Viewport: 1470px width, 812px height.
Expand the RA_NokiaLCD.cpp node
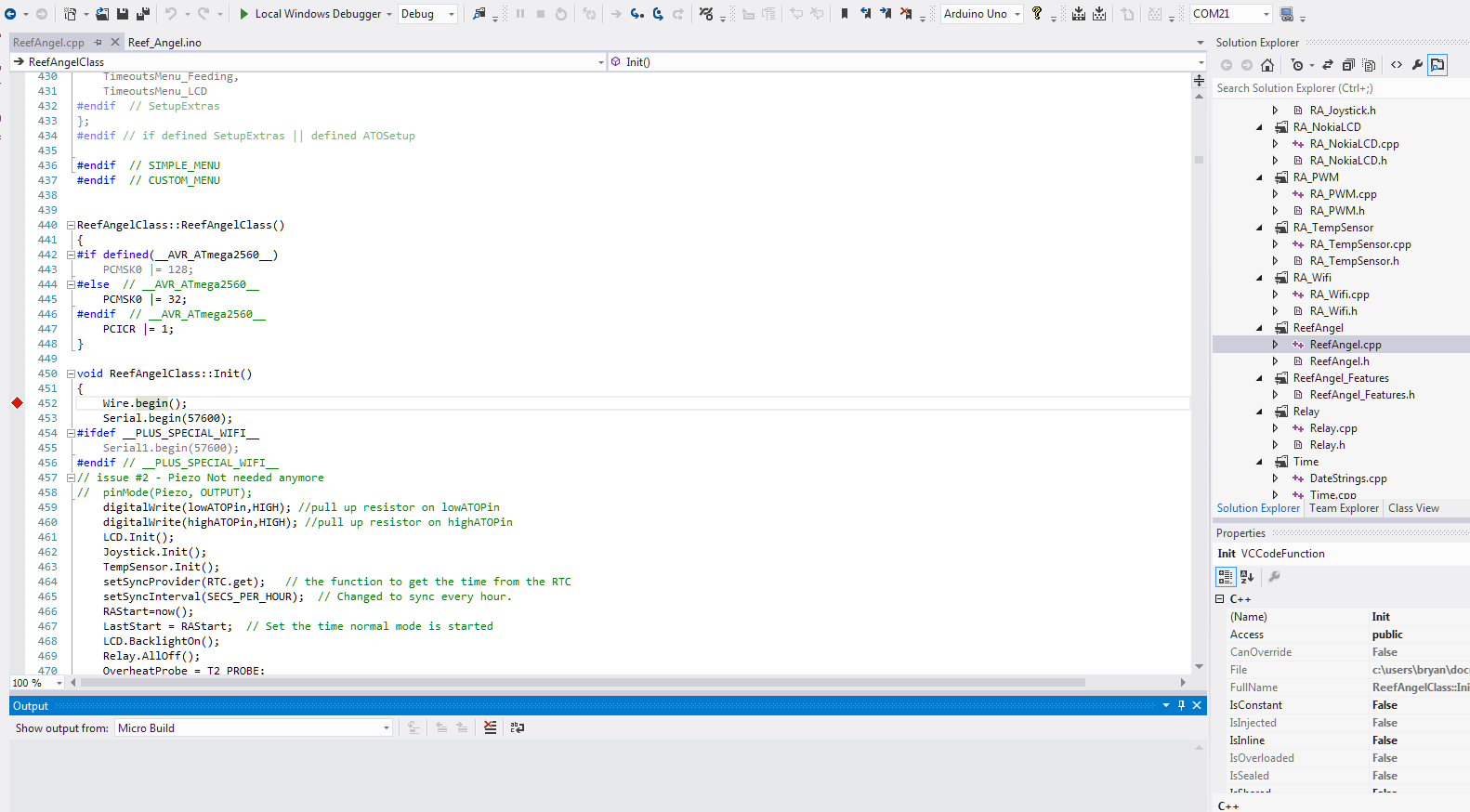tap(1276, 144)
